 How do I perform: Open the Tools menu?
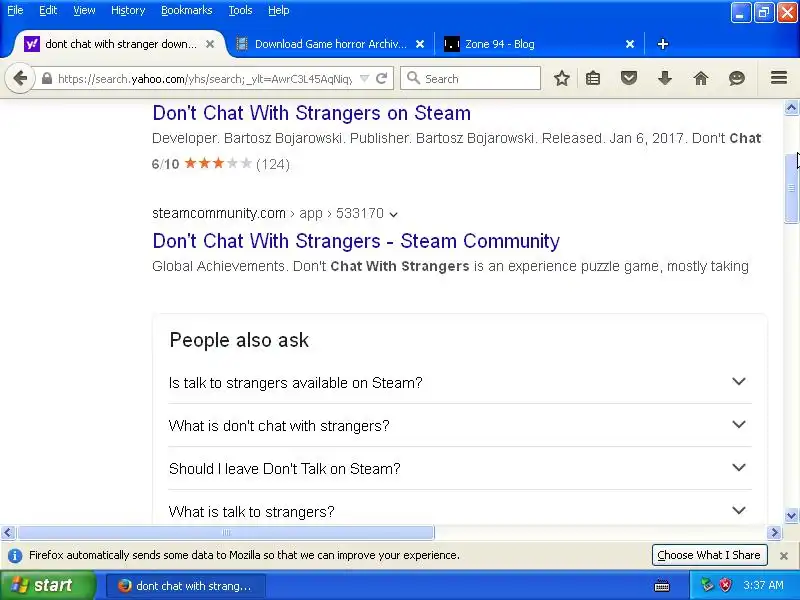[240, 10]
